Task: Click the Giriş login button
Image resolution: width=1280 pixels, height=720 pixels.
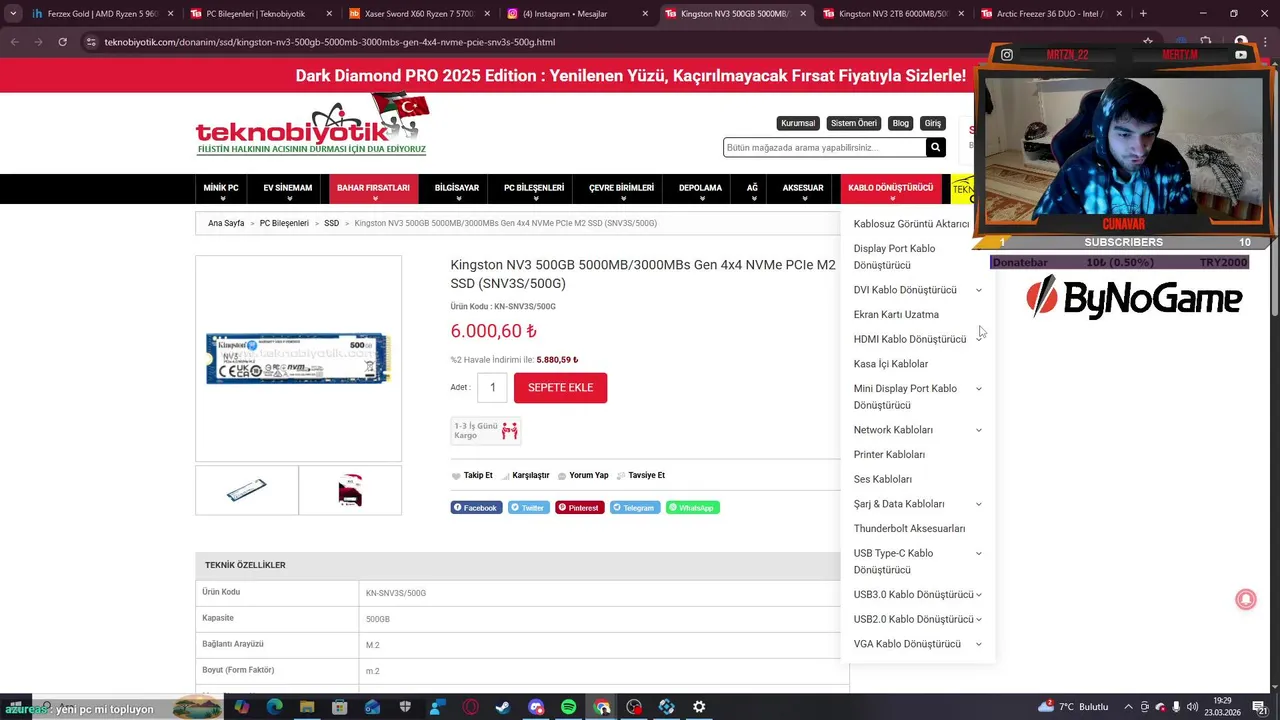Action: point(933,123)
